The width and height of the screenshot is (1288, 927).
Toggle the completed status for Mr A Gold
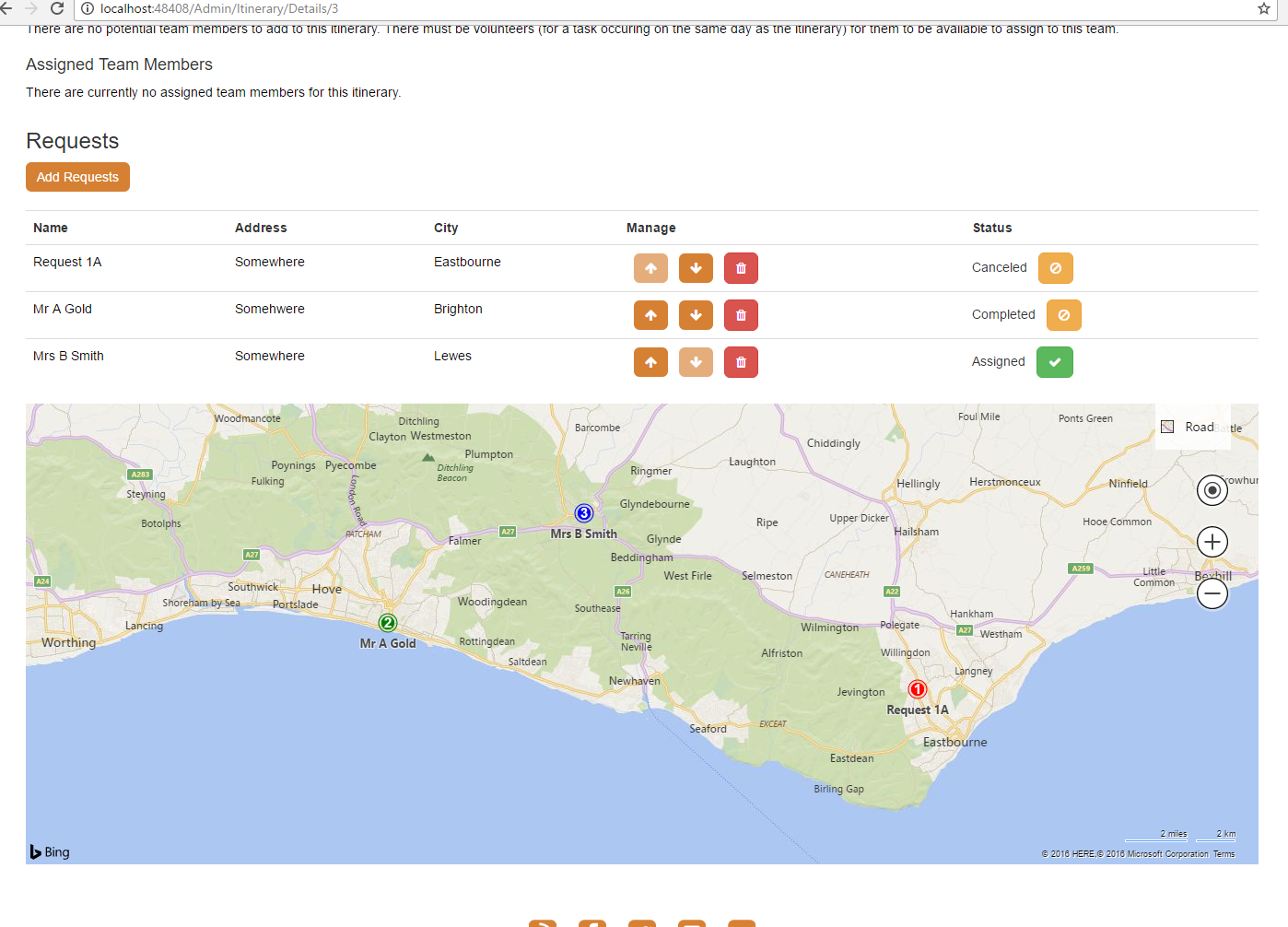[1063, 314]
